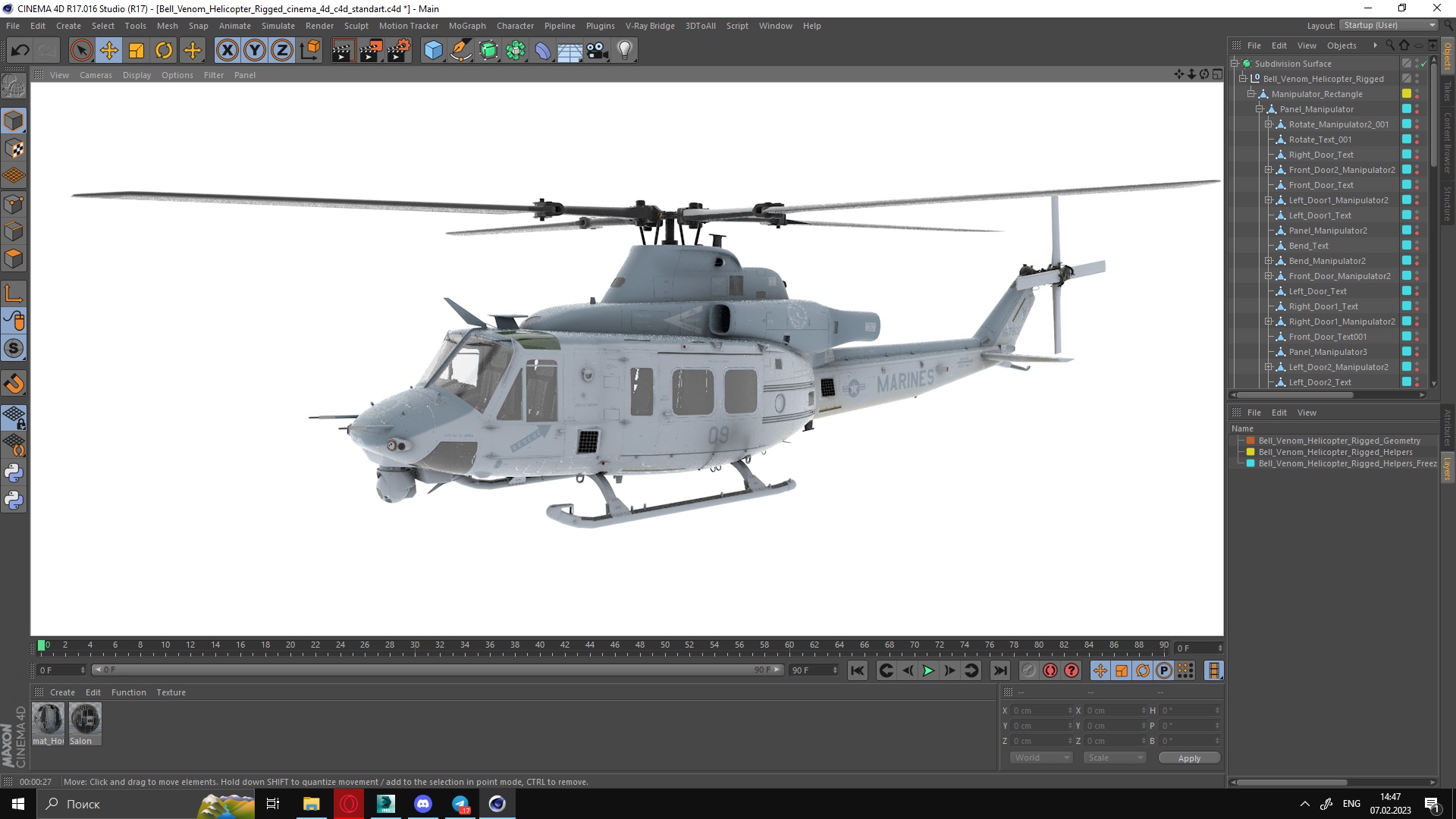Click Record Active Objects button
This screenshot has height=819, width=1456.
(x=1029, y=670)
